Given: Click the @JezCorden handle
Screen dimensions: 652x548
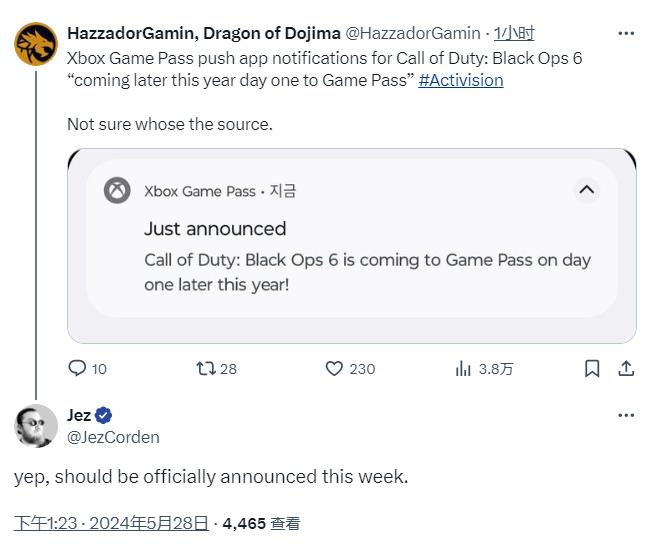Looking at the screenshot, I should [113, 437].
